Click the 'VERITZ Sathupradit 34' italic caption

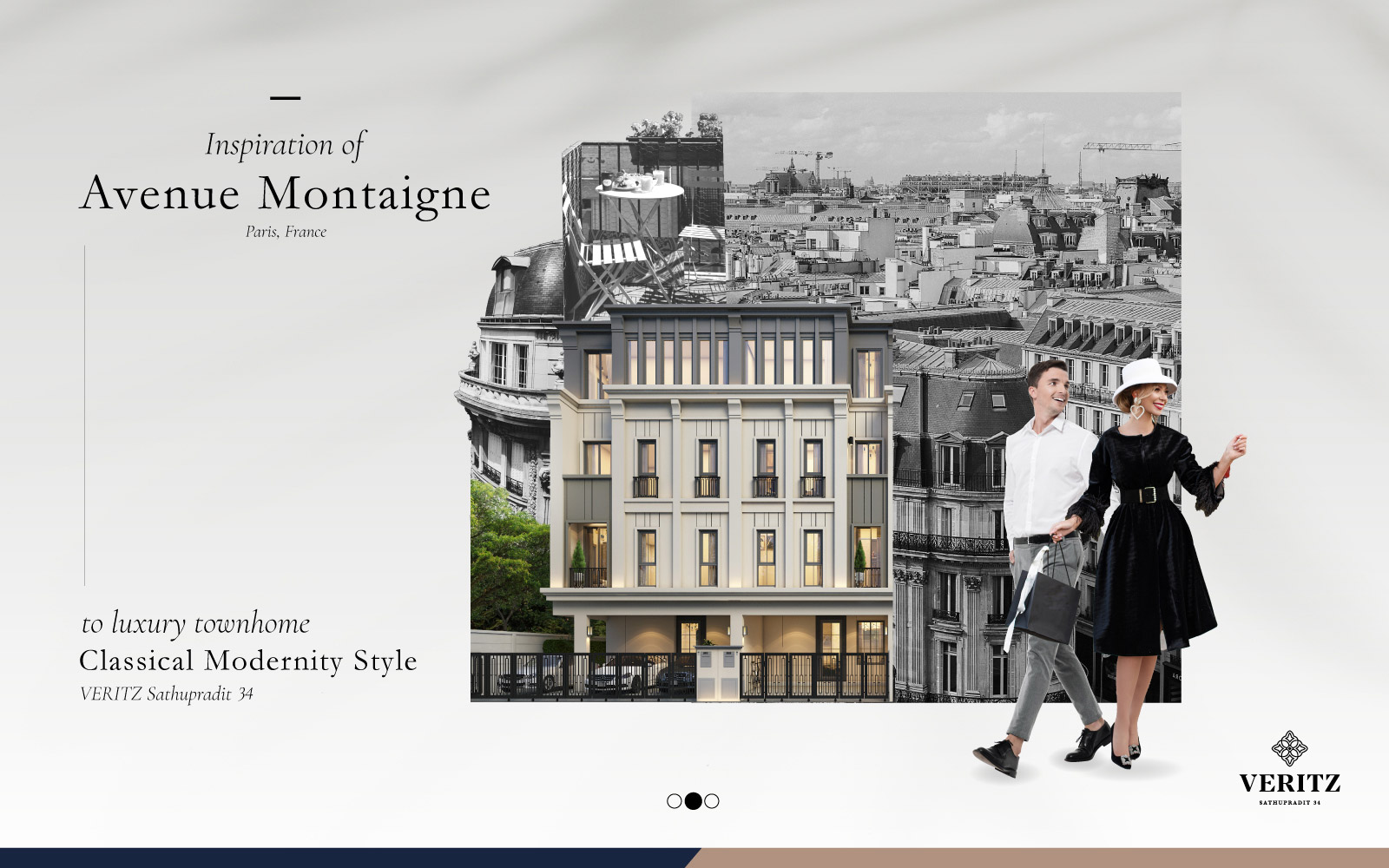tap(167, 694)
